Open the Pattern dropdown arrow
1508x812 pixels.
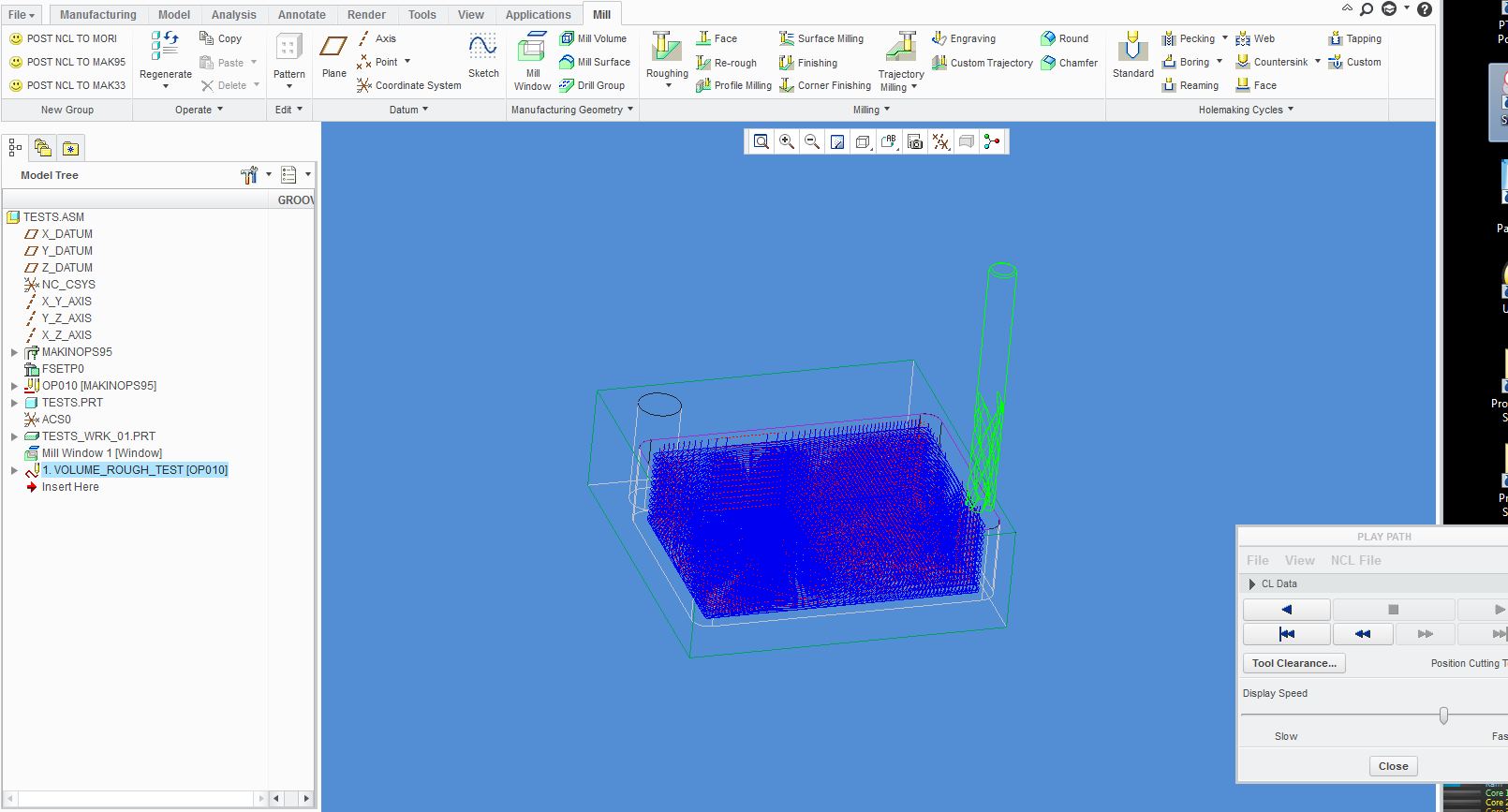288,86
